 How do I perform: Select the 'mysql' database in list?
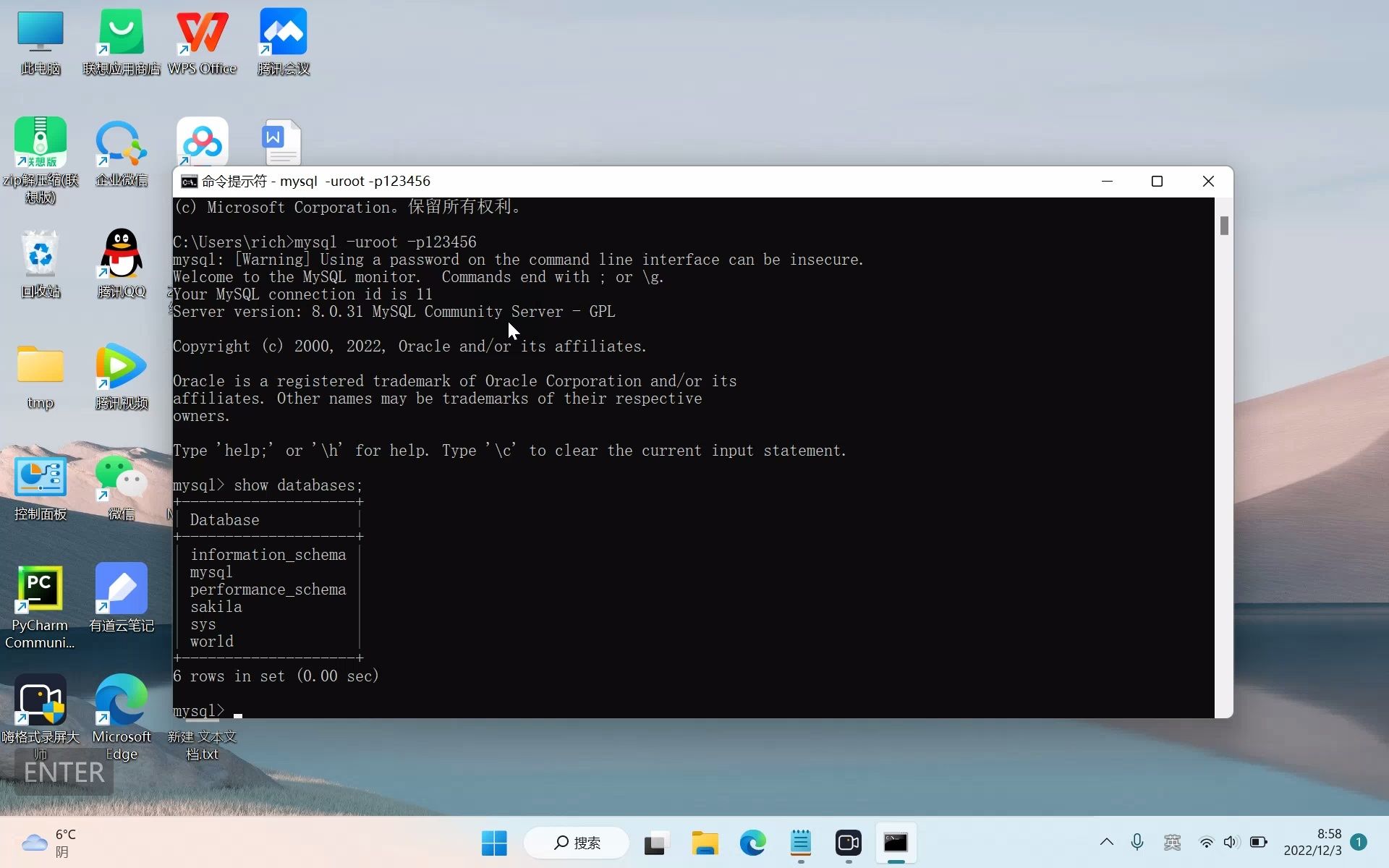coord(211,571)
